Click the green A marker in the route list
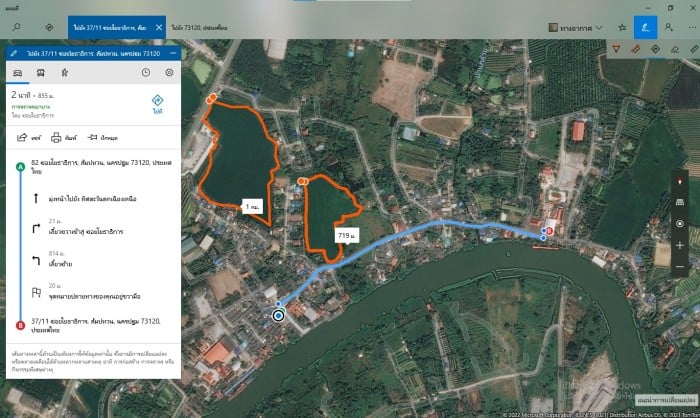 coord(20,167)
